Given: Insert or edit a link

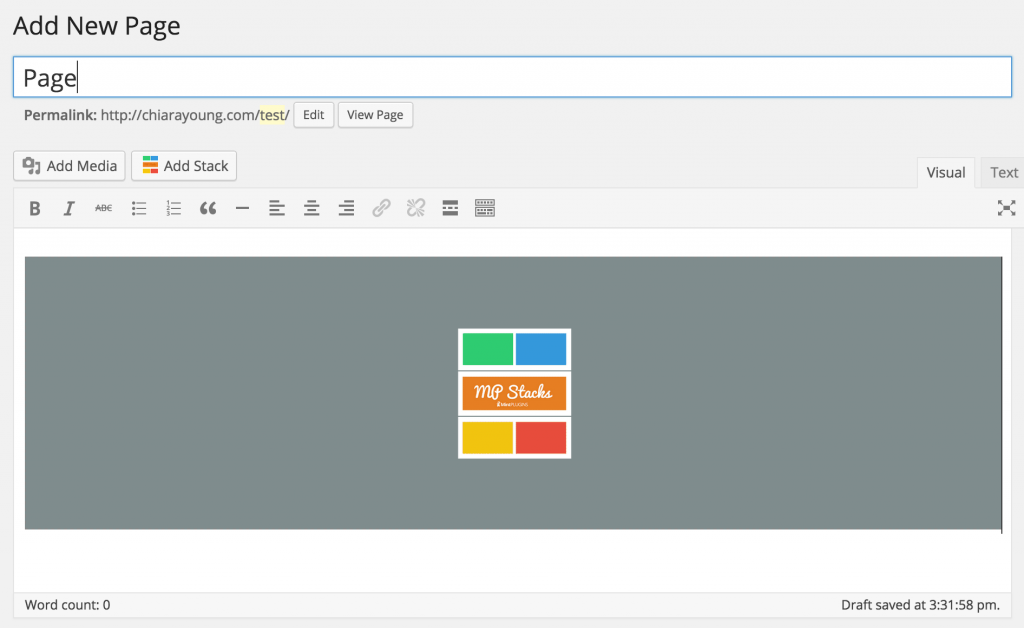Looking at the screenshot, I should (x=381, y=208).
